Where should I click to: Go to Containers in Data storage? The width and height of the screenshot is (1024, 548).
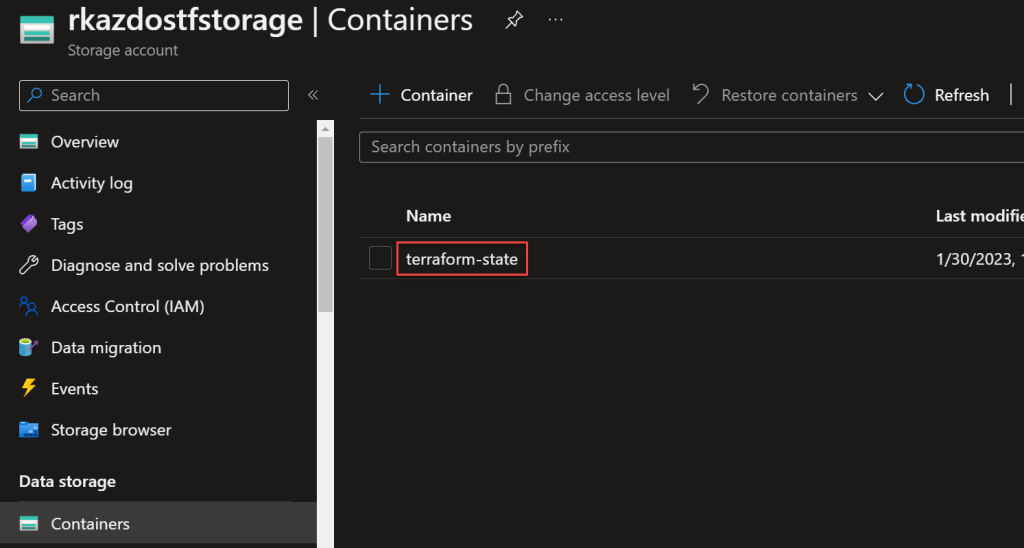(x=90, y=524)
